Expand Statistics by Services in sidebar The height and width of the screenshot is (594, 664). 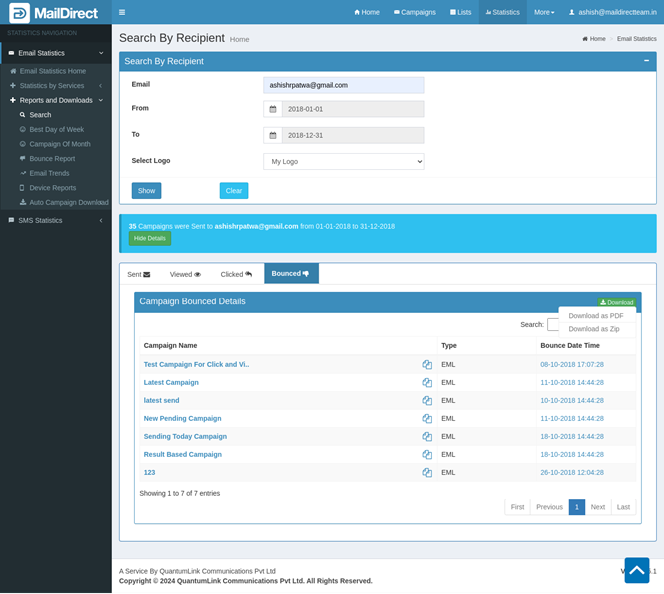coord(56,86)
